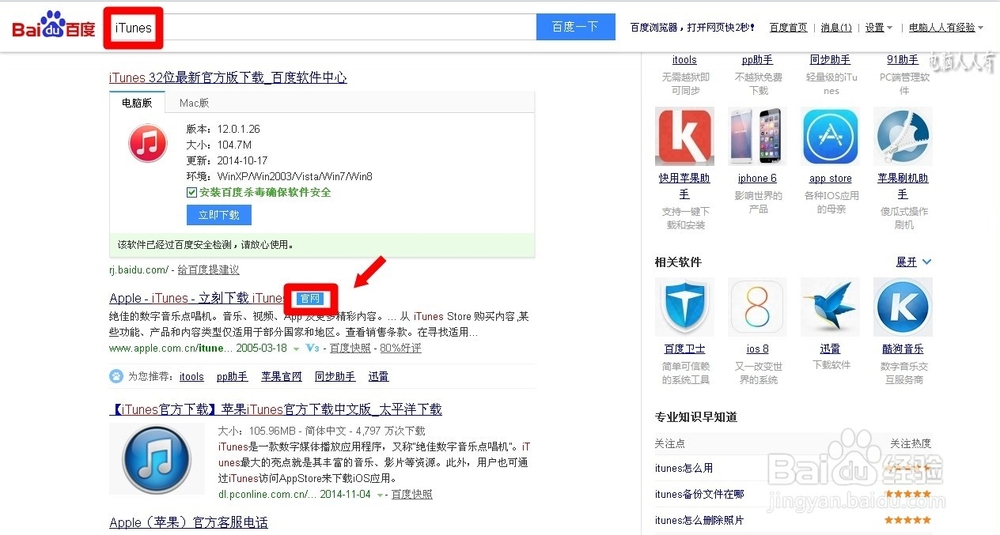Open the Apple - iTunes 立刻下载 result link
Image resolution: width=1000 pixels, height=535 pixels.
tap(197, 298)
